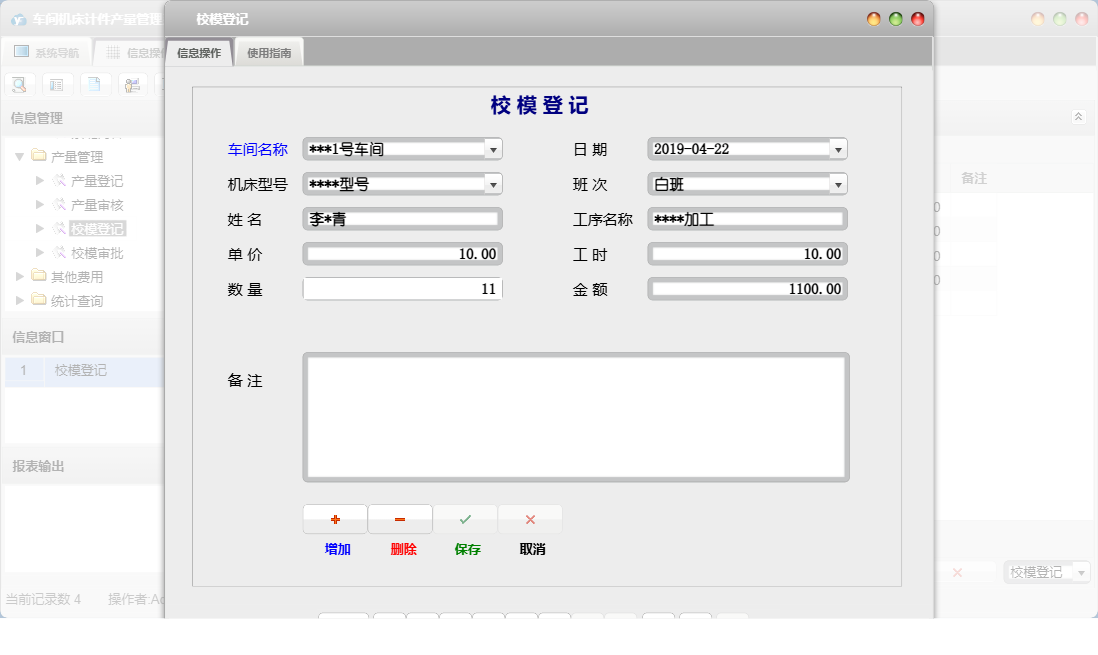This screenshot has width=1098, height=655.
Task: Click the operator/user icon in the toolbar
Action: pyautogui.click(x=132, y=84)
